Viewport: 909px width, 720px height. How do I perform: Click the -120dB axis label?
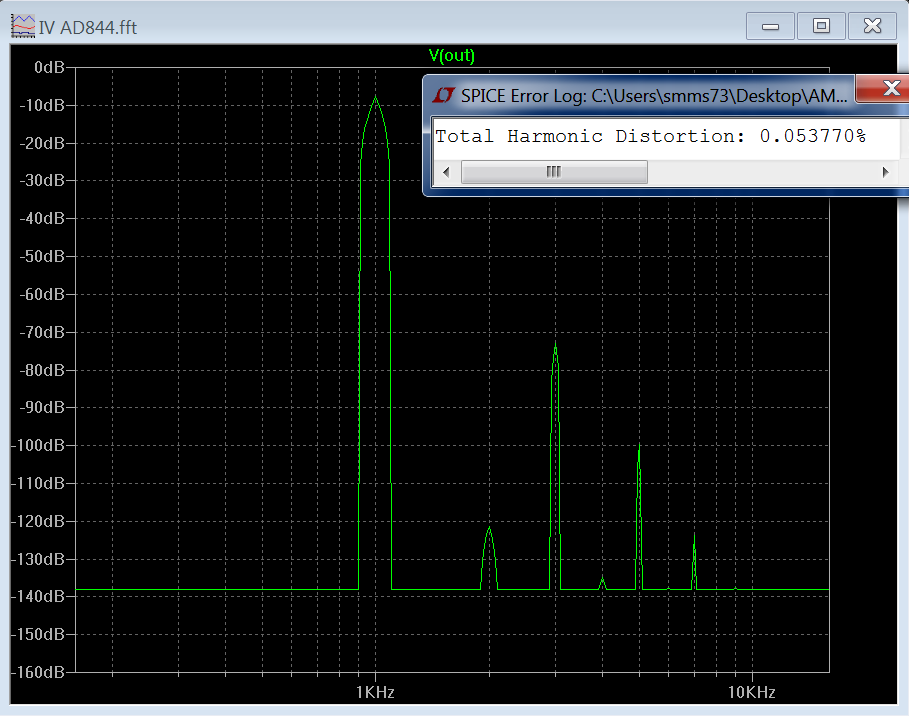click(38, 521)
